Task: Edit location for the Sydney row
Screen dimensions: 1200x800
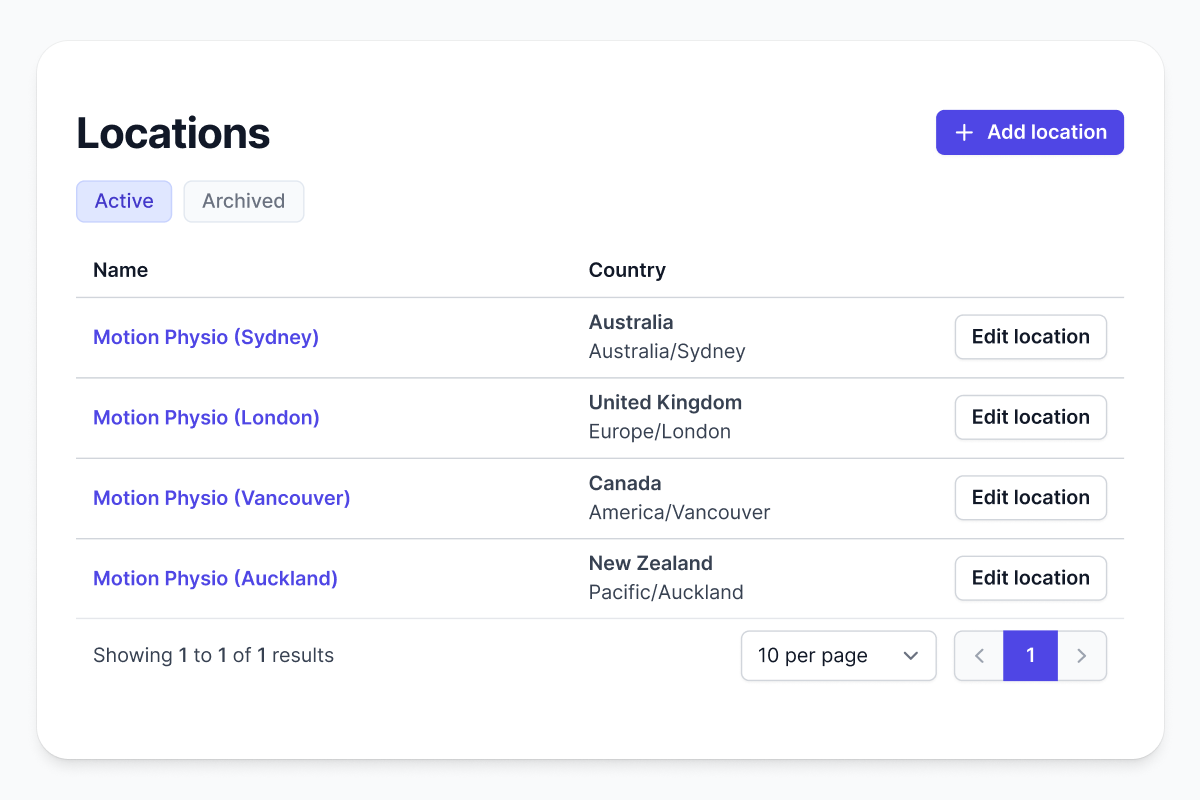Action: tap(1030, 337)
